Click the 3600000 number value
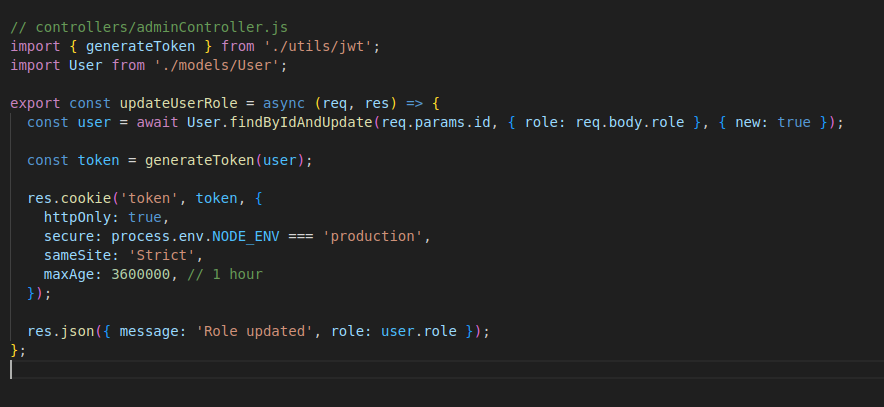The width and height of the screenshot is (884, 407). pyautogui.click(x=140, y=275)
